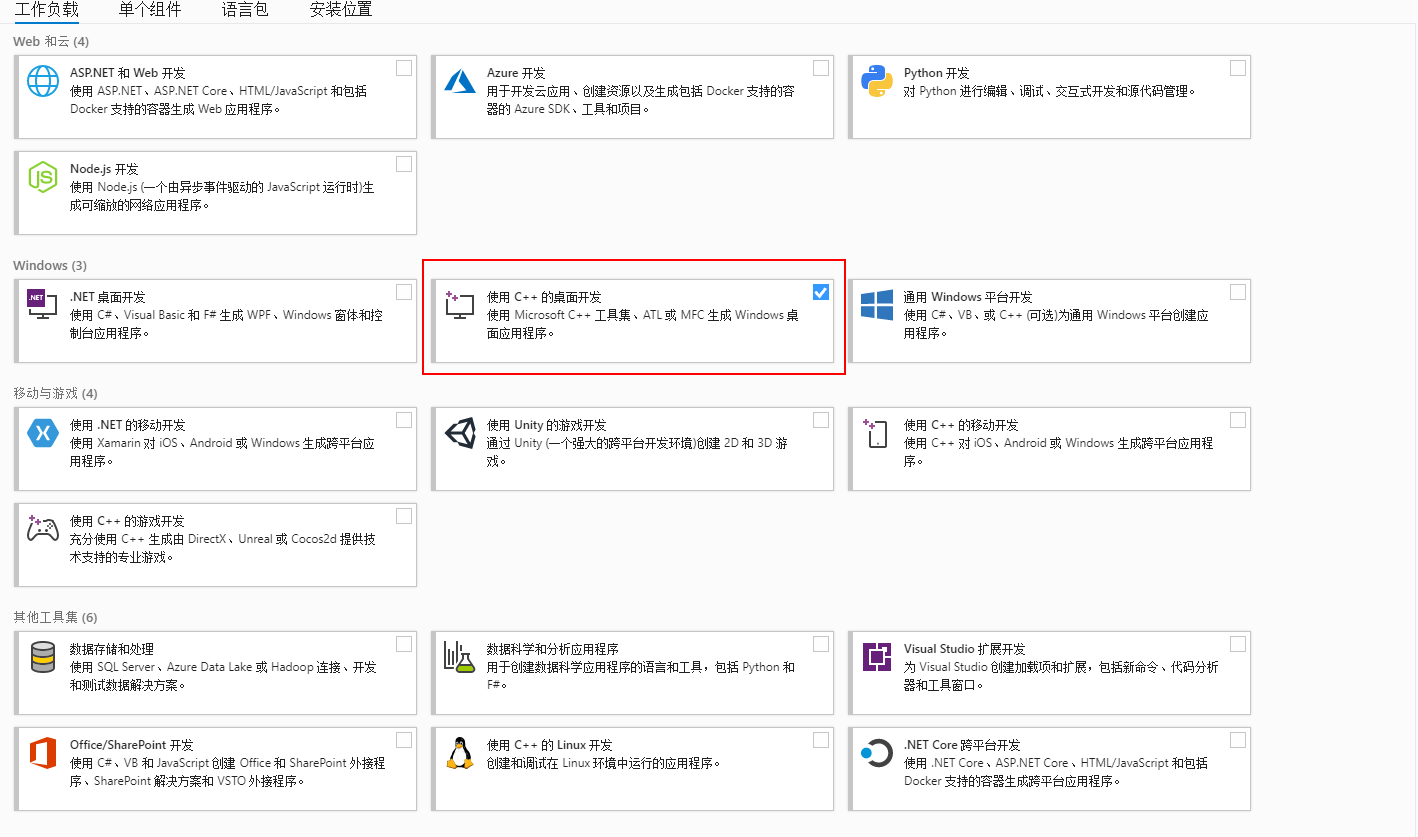This screenshot has width=1418, height=837.
Task: Check the 数据科学和分析应用程序 checkbox
Action: (821, 644)
